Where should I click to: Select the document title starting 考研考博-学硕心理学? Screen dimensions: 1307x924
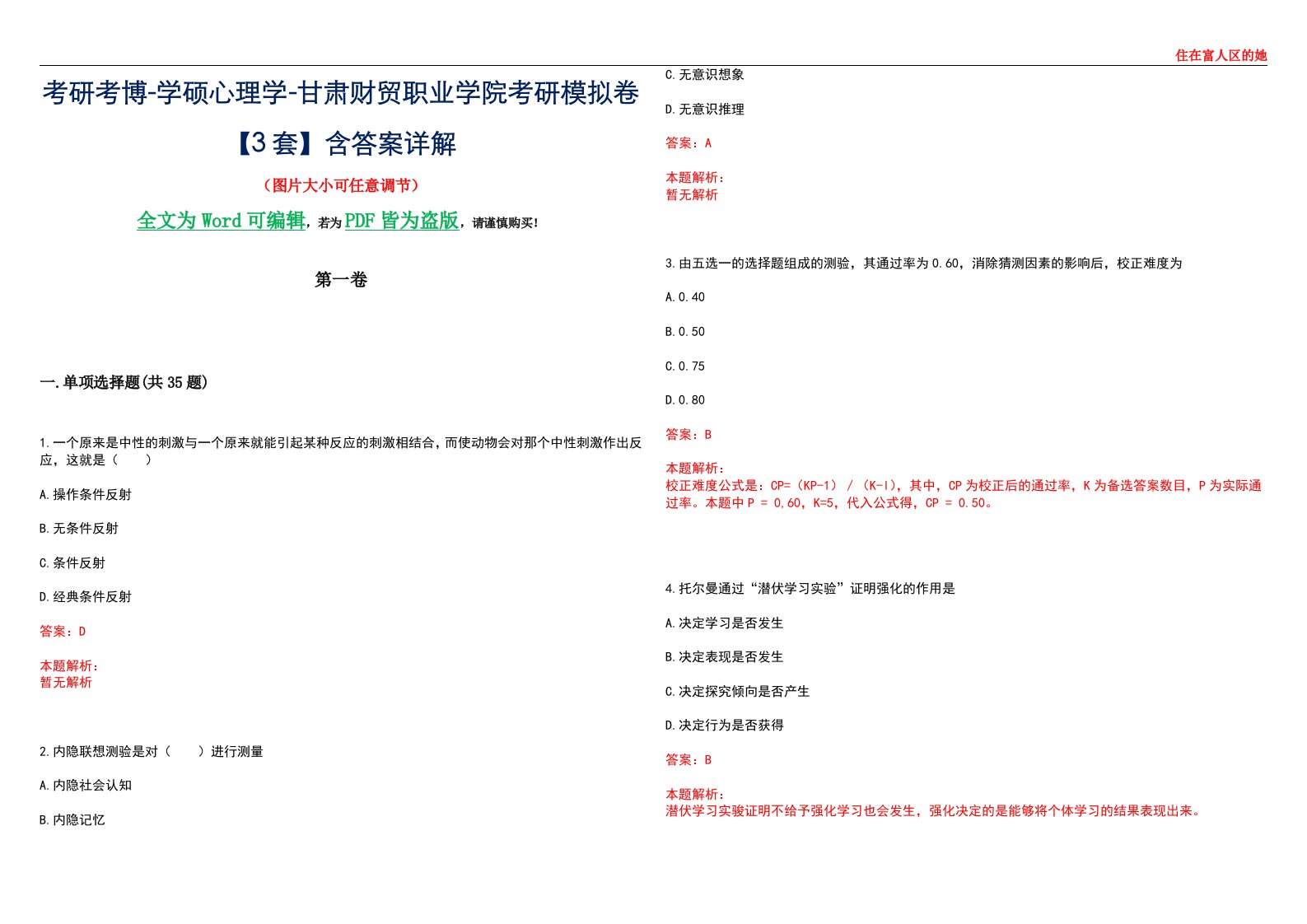(340, 93)
